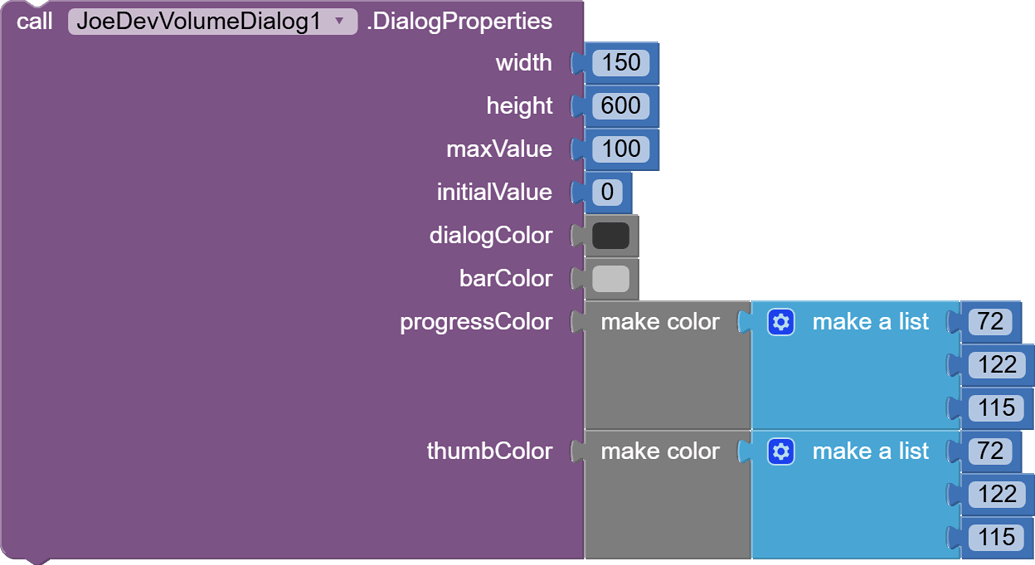Click the gear icon on progressColor's make a list block

781,322
